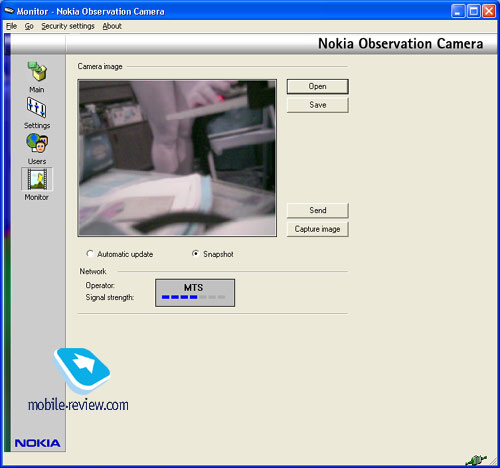This screenshot has width=500, height=468.
Task: Click the connection plug status icon
Action: pos(476,460)
